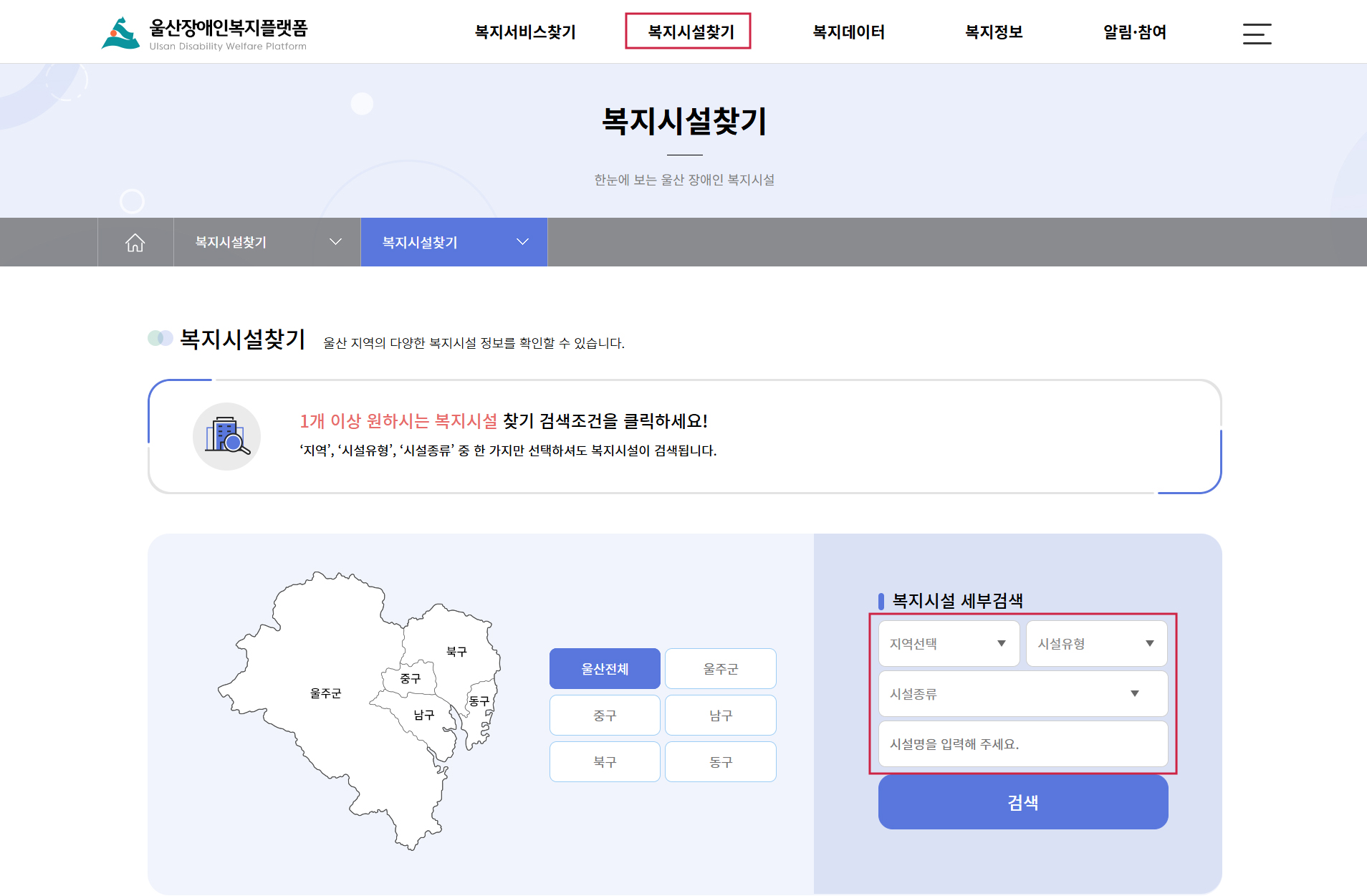Screen dimensions: 1367x896
Task: Go home via the breadcrumb house icon
Action: (135, 243)
